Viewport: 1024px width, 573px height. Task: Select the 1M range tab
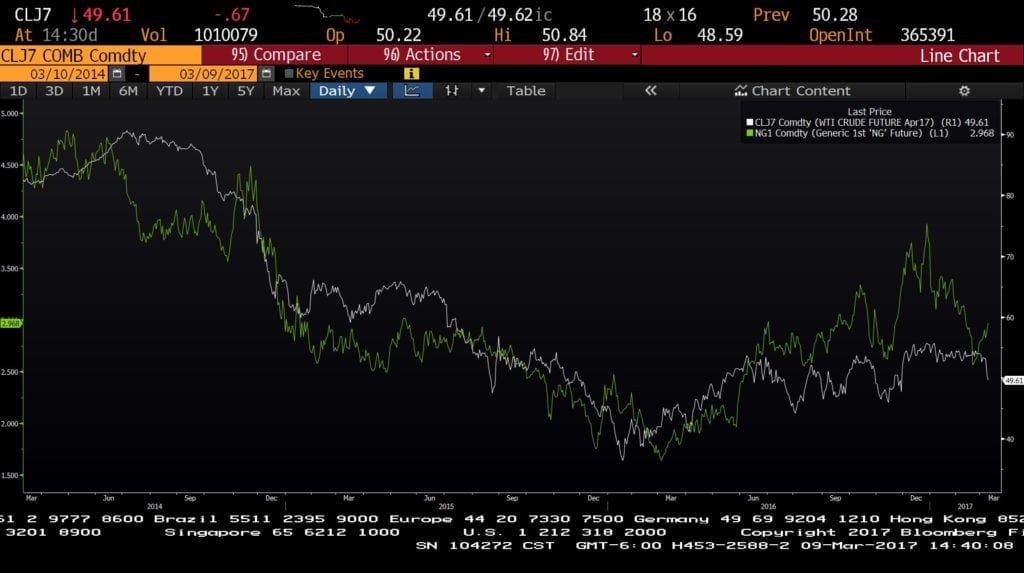pos(91,91)
